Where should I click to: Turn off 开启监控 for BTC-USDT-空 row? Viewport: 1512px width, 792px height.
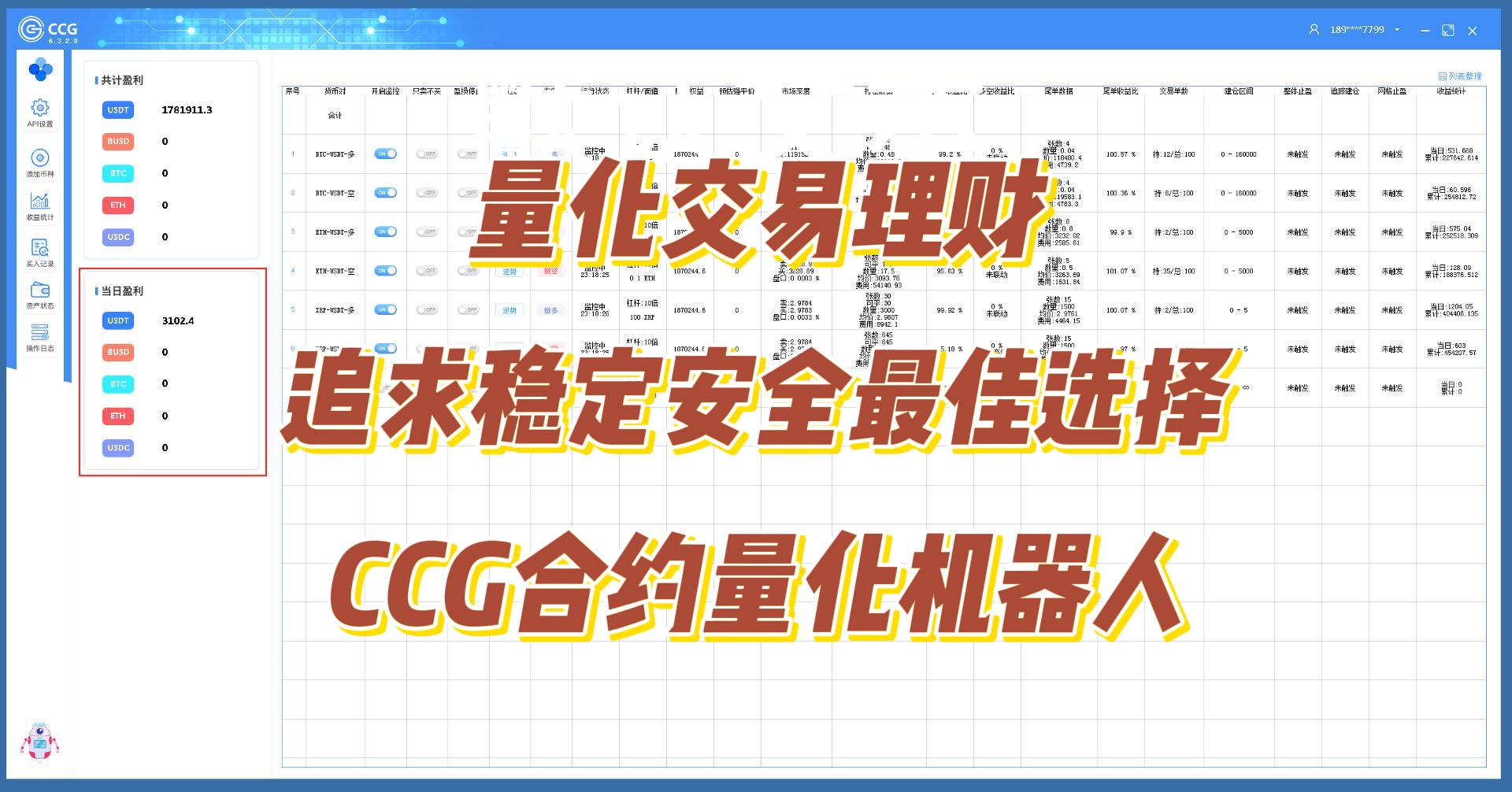[x=385, y=193]
